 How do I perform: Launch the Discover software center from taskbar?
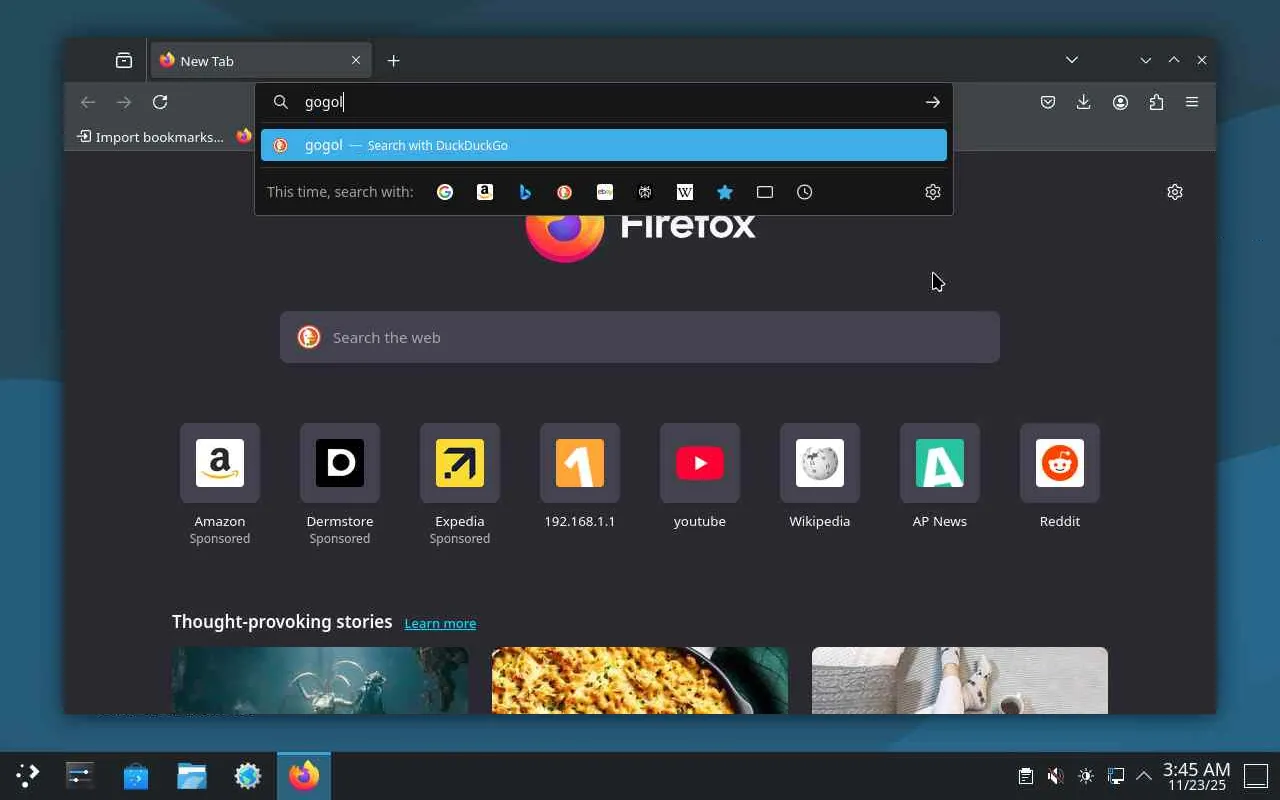coord(136,775)
